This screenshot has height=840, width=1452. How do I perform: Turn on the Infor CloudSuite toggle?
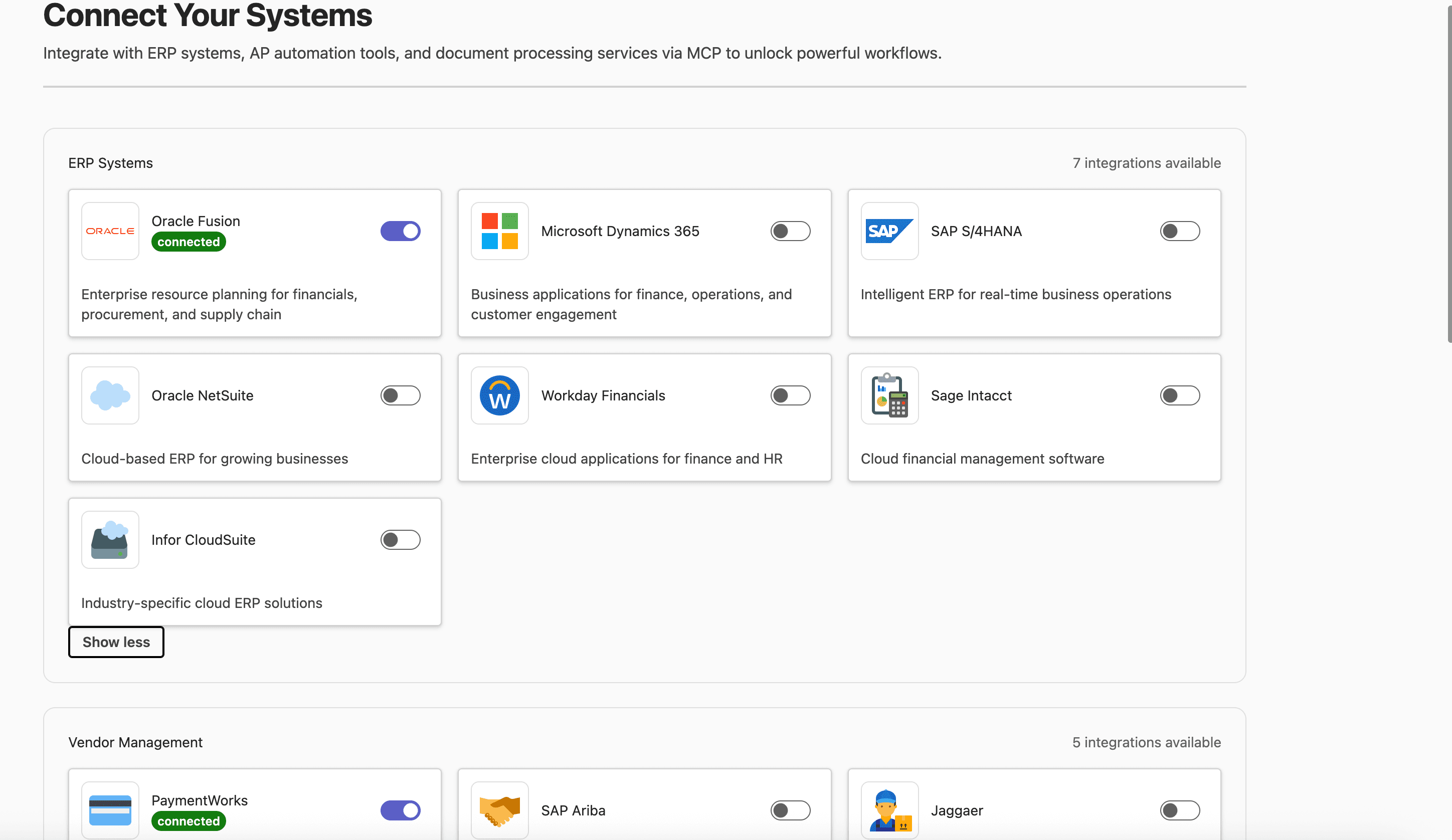401,540
